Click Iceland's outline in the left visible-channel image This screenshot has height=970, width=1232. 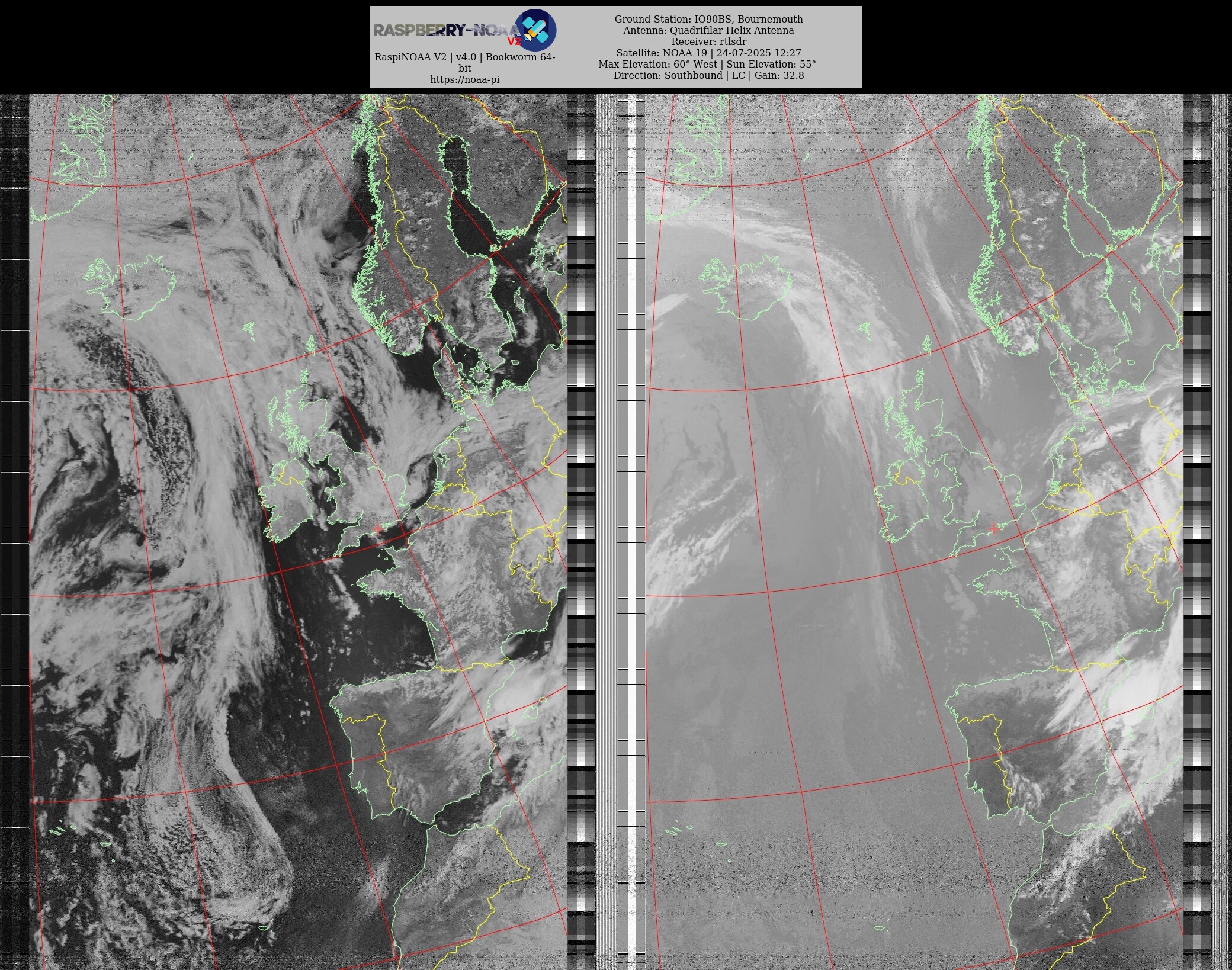(129, 287)
